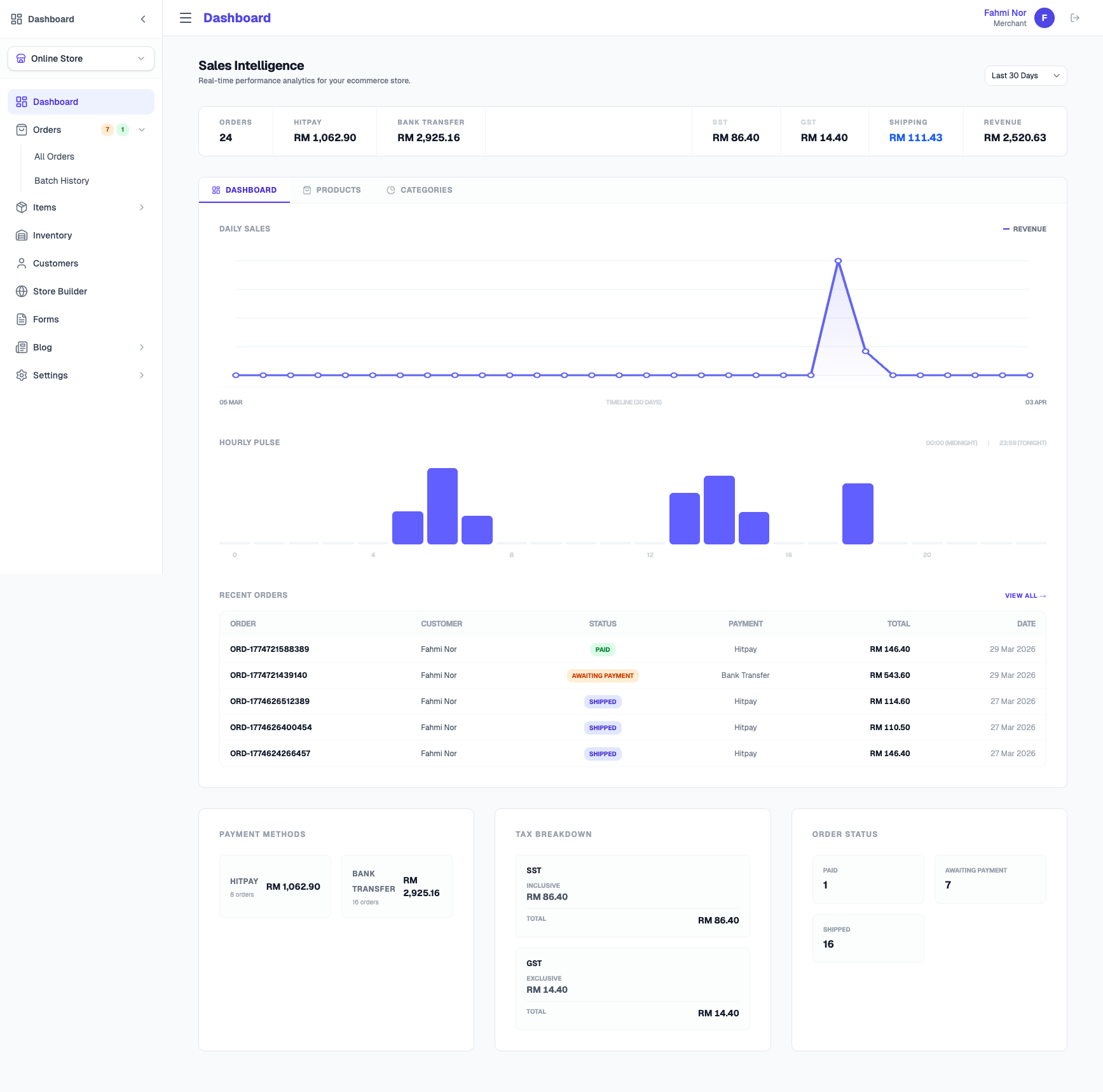Click the Settings gear icon
Image resolution: width=1103 pixels, height=1092 pixels.
(x=21, y=375)
